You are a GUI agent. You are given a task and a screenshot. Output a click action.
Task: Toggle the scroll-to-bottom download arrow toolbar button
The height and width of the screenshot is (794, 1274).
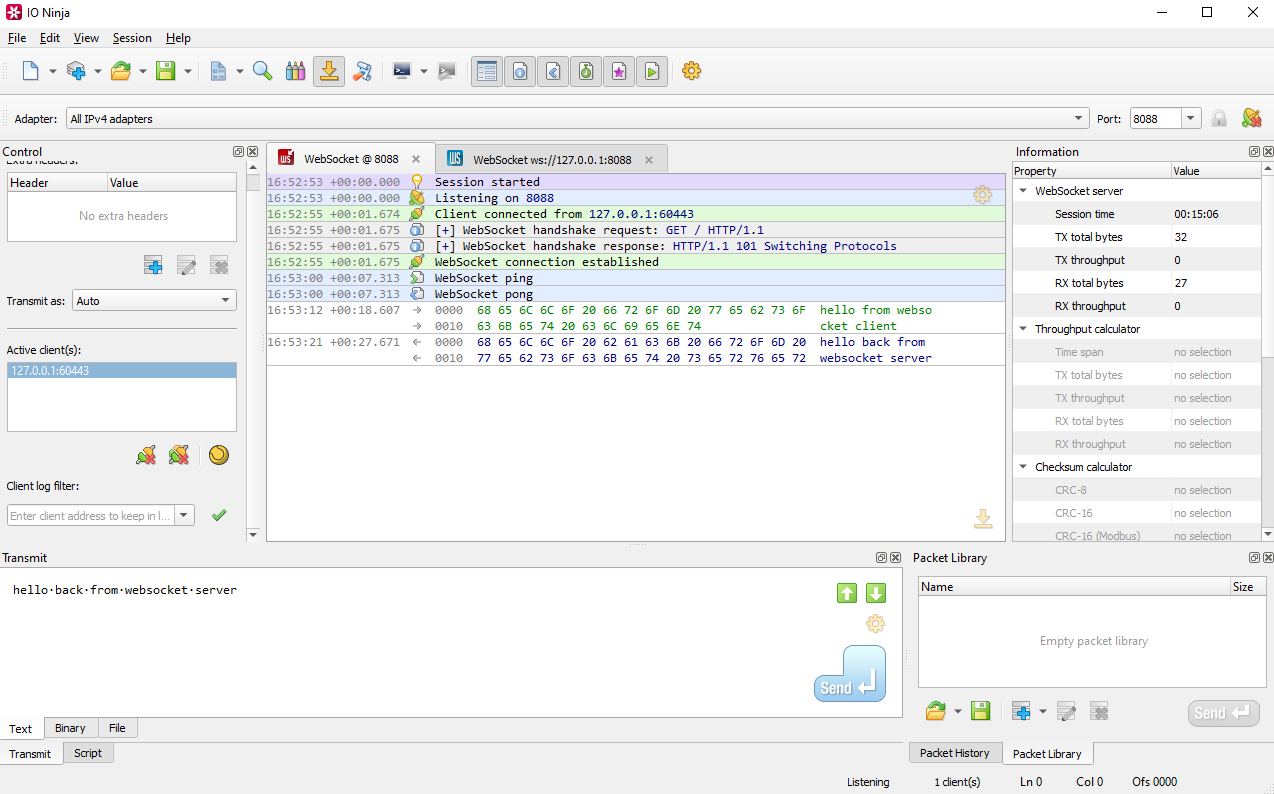(329, 71)
